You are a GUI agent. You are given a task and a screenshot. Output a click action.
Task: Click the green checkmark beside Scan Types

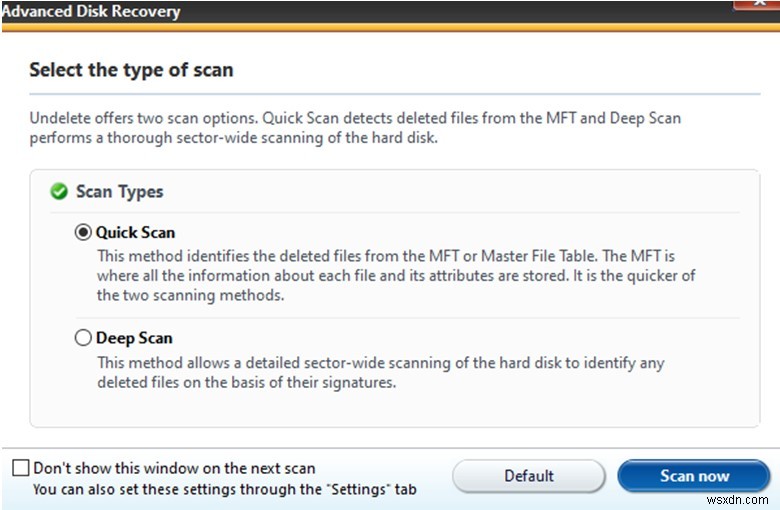click(59, 191)
